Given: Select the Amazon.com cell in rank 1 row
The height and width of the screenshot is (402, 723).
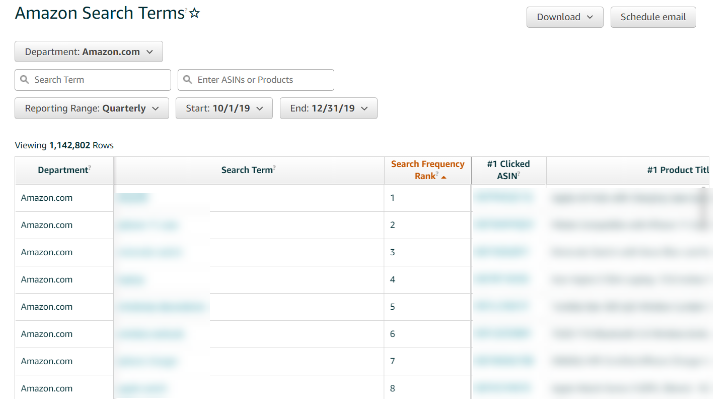Looking at the screenshot, I should [x=64, y=198].
